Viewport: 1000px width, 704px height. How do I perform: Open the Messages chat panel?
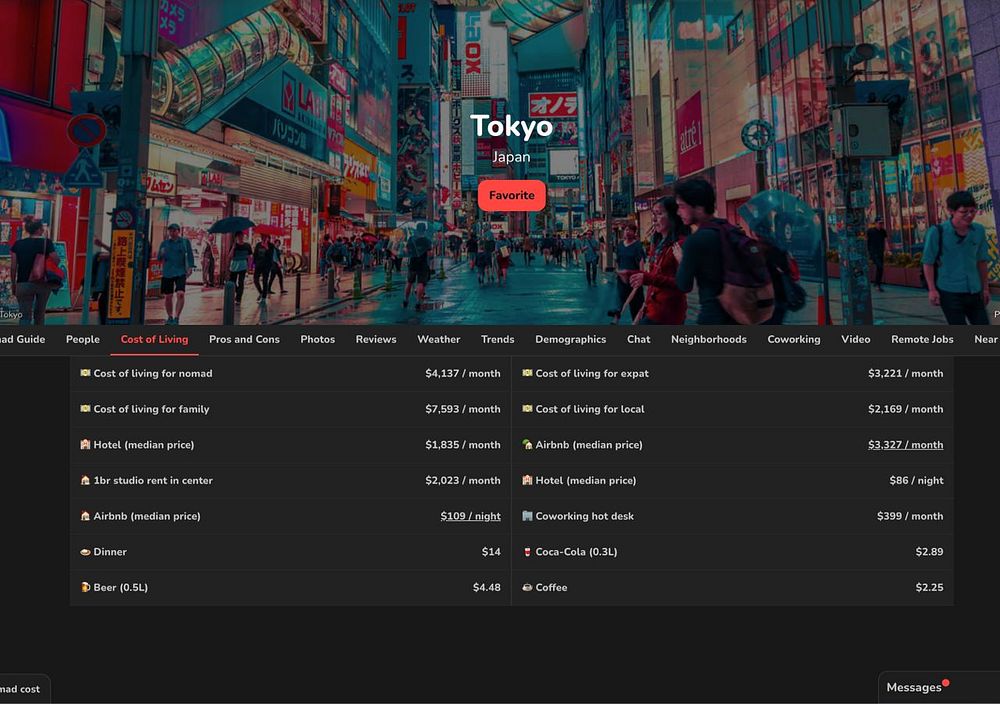point(914,687)
